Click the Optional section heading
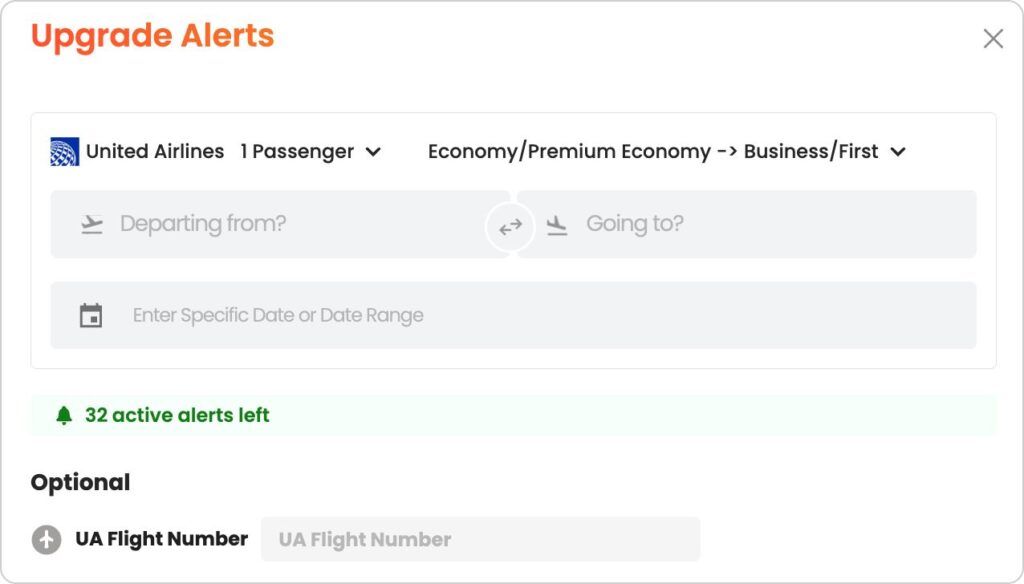This screenshot has height=584, width=1024. (x=80, y=483)
